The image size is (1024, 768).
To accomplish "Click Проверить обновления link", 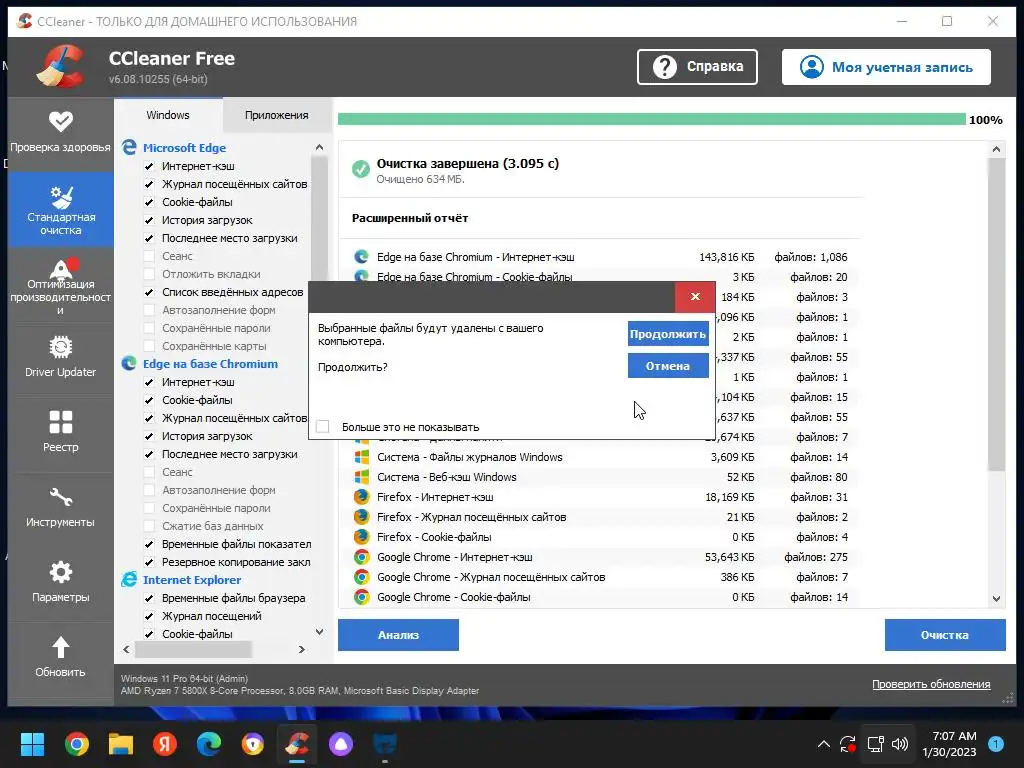I will tap(931, 684).
